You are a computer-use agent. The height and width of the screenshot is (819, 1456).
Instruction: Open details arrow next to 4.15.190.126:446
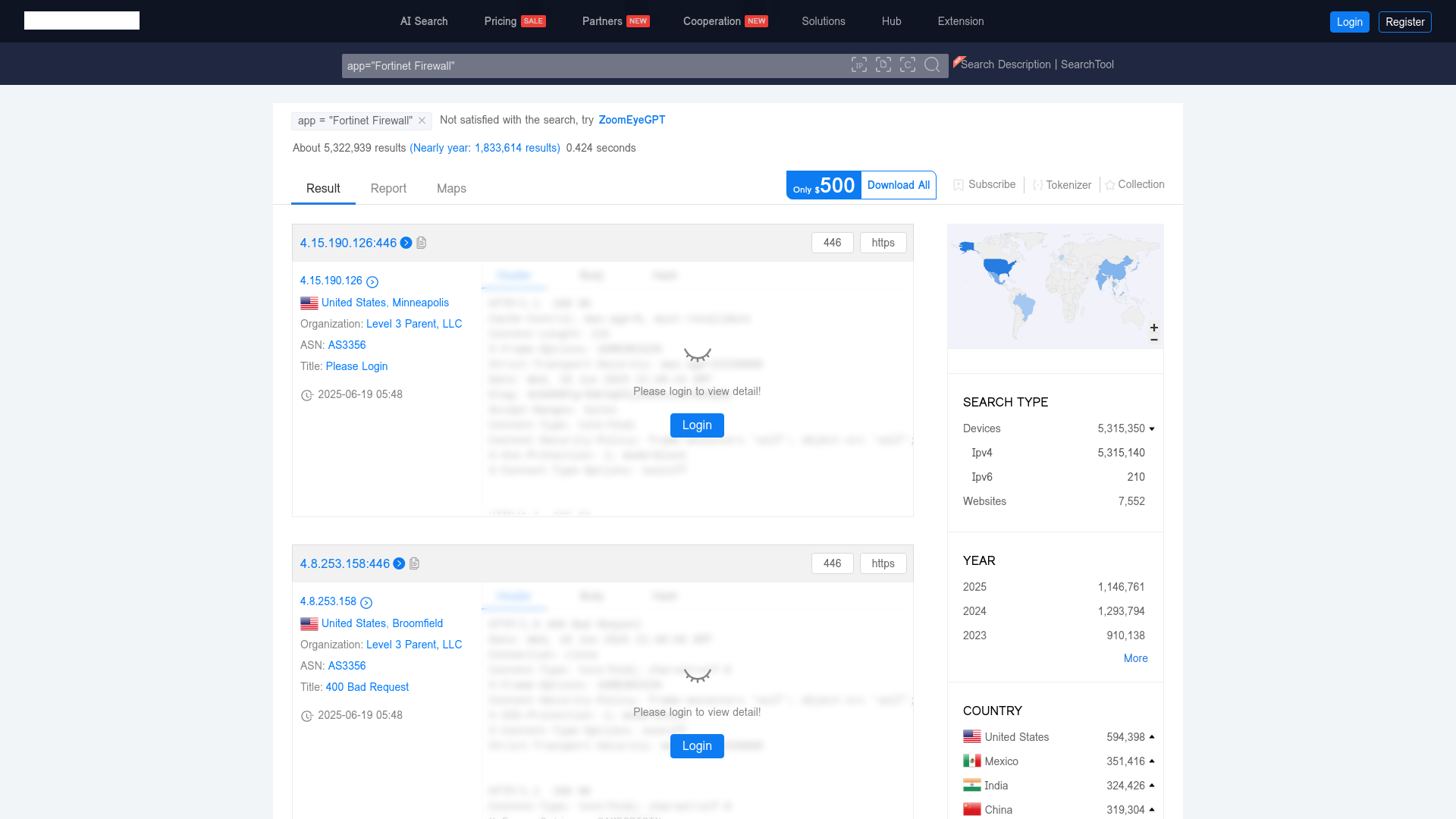point(406,243)
